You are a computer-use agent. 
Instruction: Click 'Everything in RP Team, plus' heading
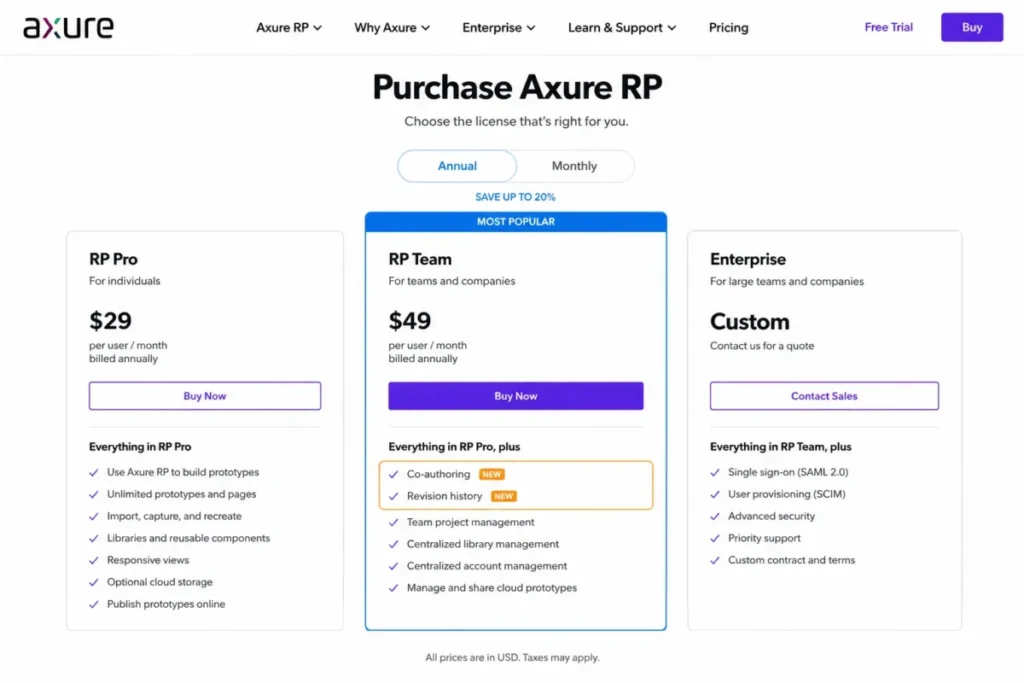point(780,447)
